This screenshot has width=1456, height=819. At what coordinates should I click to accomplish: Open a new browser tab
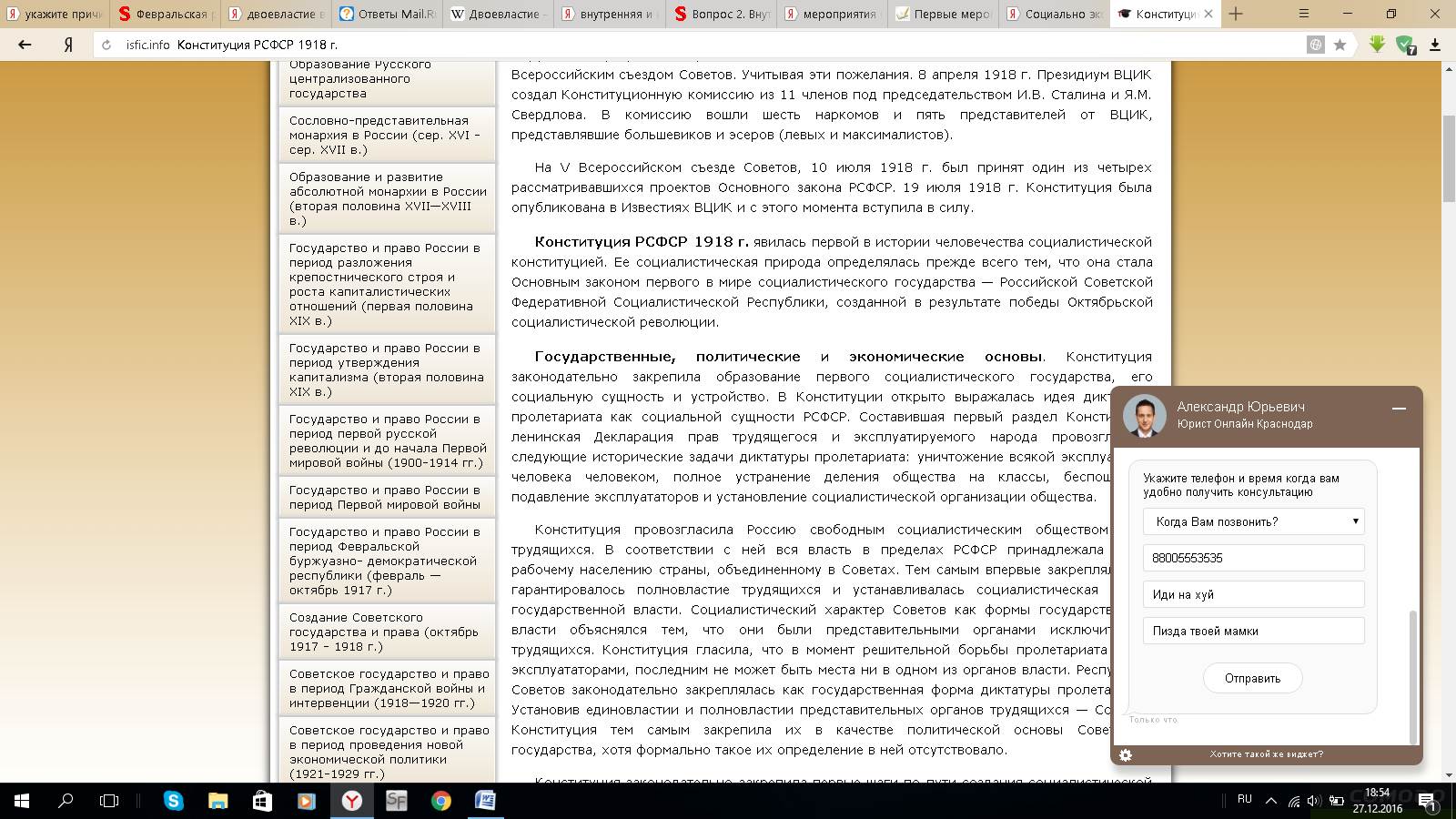pyautogui.click(x=1236, y=14)
